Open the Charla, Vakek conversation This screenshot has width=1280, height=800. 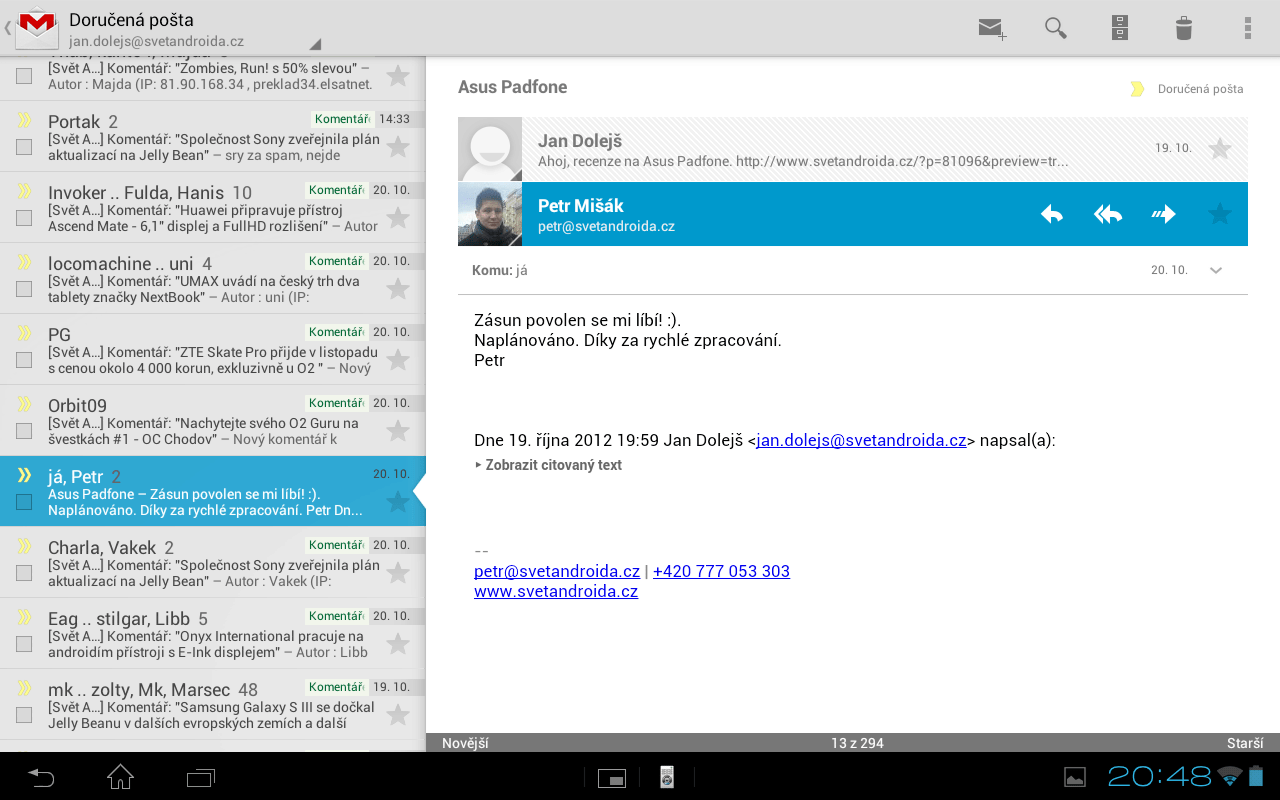(213, 562)
